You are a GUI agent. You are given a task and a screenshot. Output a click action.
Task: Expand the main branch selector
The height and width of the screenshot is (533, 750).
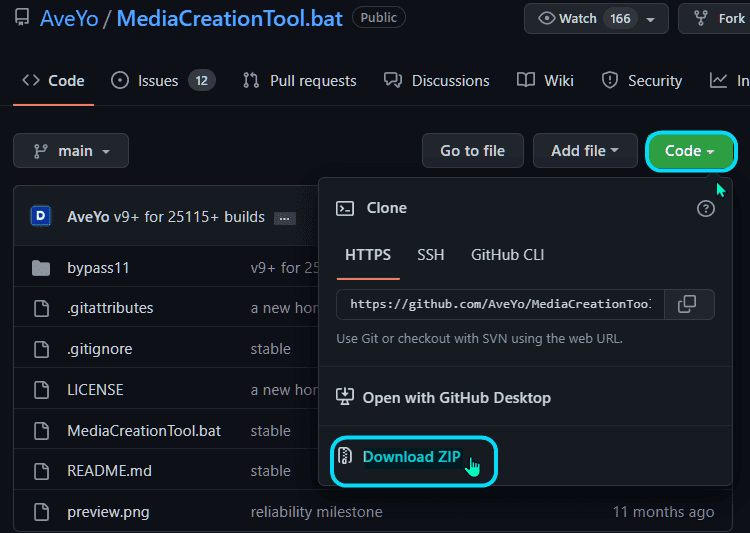pyautogui.click(x=71, y=151)
